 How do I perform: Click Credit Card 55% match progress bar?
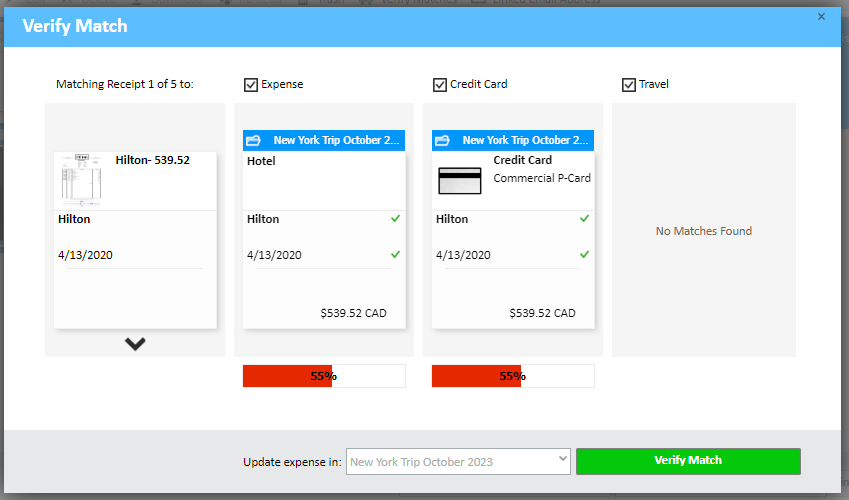pyautogui.click(x=513, y=376)
